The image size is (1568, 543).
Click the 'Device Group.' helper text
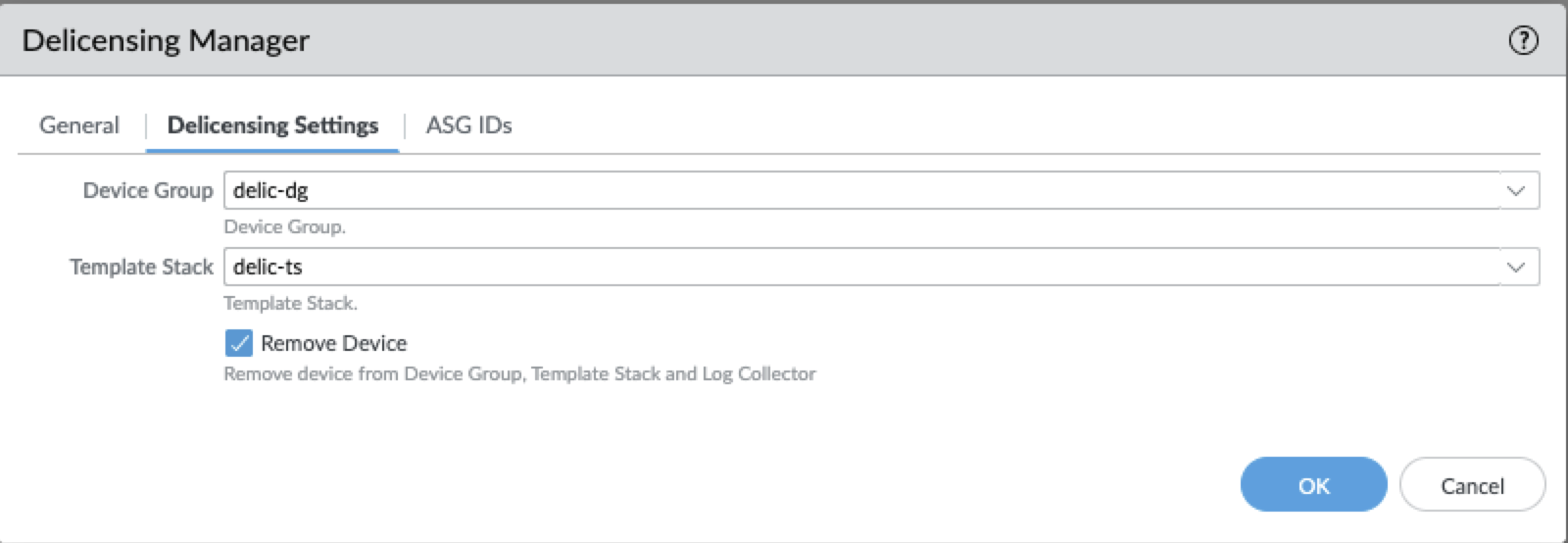click(x=284, y=226)
